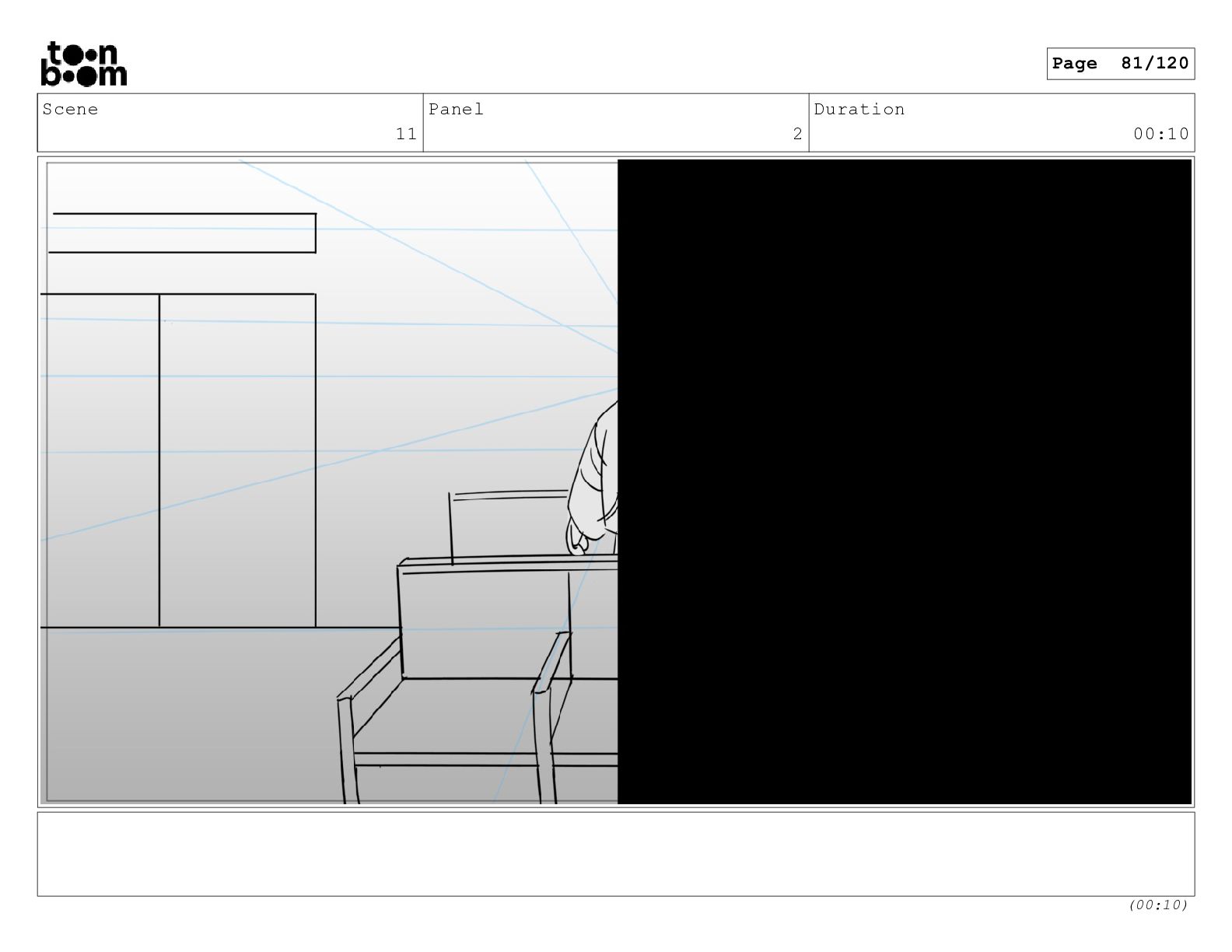Click the panel number '2'
The height and width of the screenshot is (952, 1232).
(x=797, y=134)
